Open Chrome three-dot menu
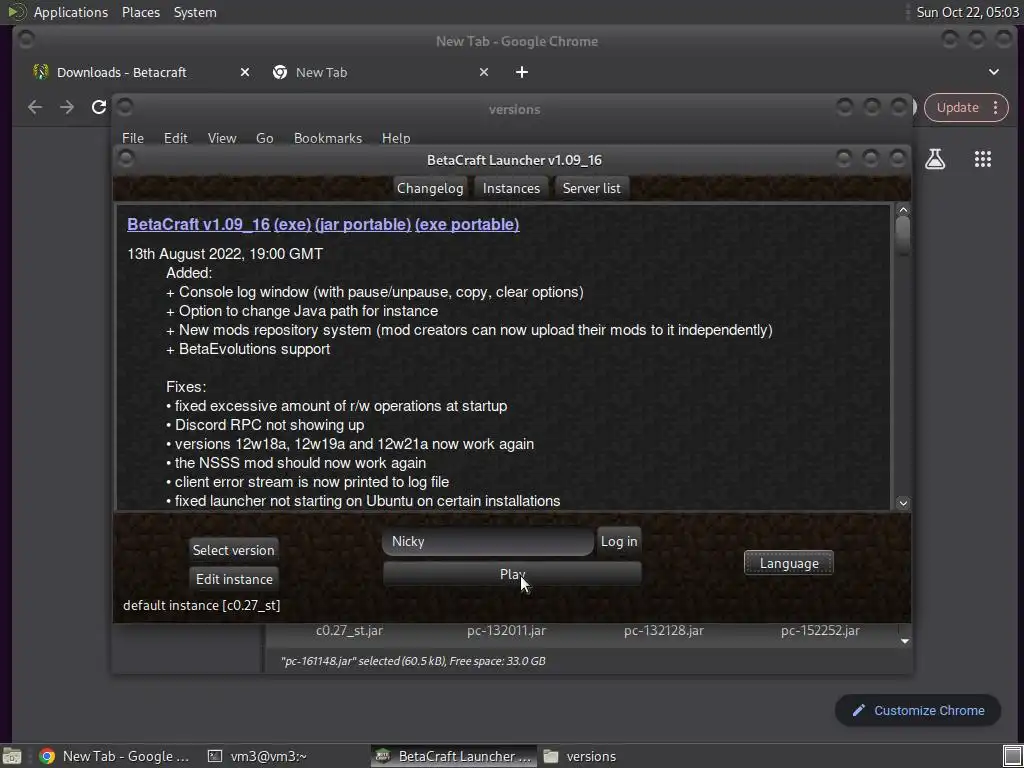Image resolution: width=1024 pixels, height=768 pixels. coord(995,107)
